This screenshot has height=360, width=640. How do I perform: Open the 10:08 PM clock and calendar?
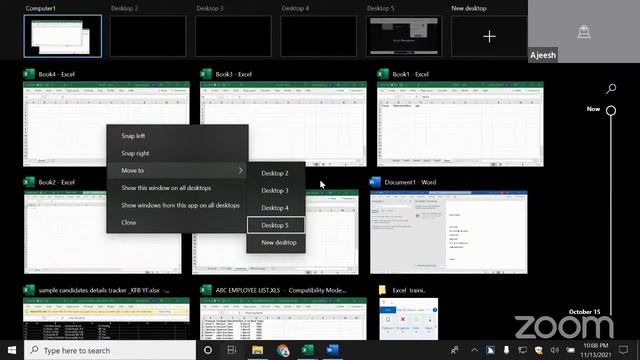pyautogui.click(x=596, y=350)
